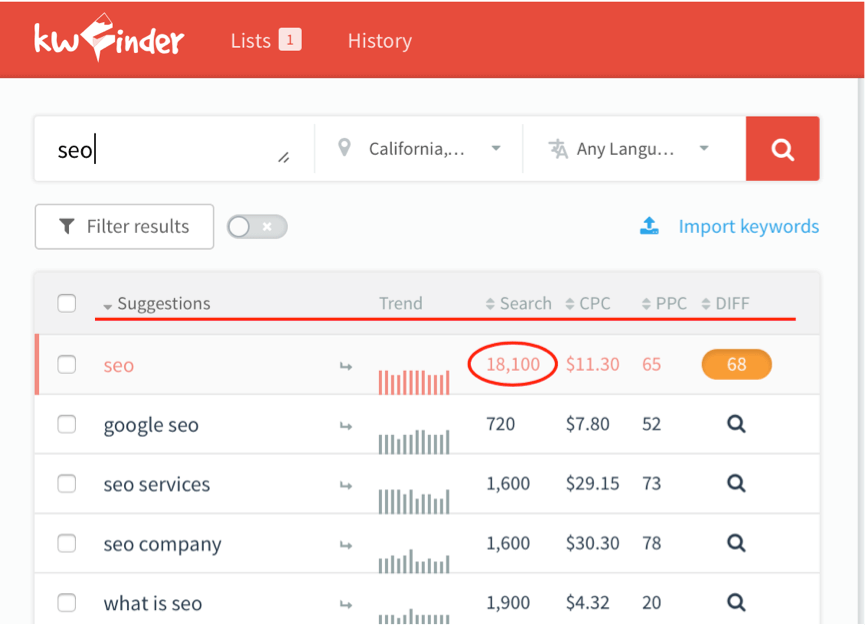This screenshot has width=865, height=625.
Task: Click the seo services keyword
Action: click(157, 484)
